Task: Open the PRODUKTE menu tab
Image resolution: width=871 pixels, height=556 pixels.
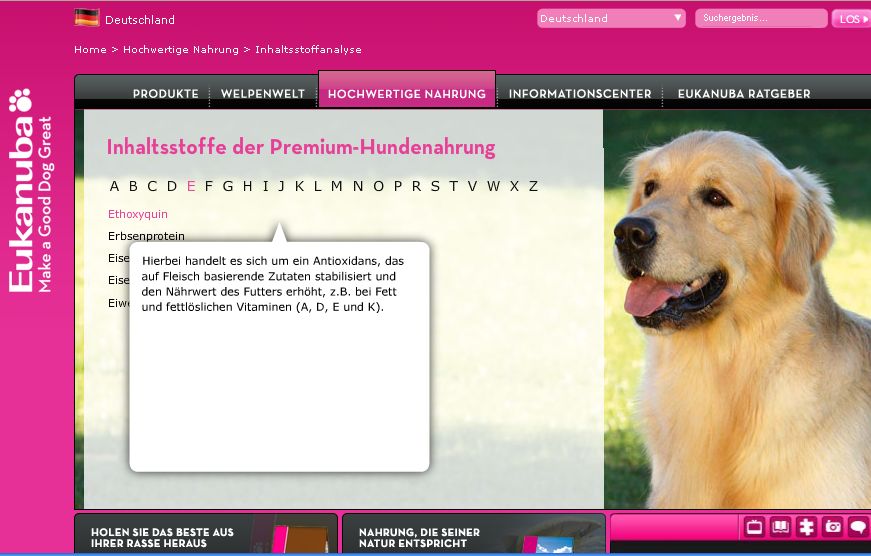Action: 166,94
